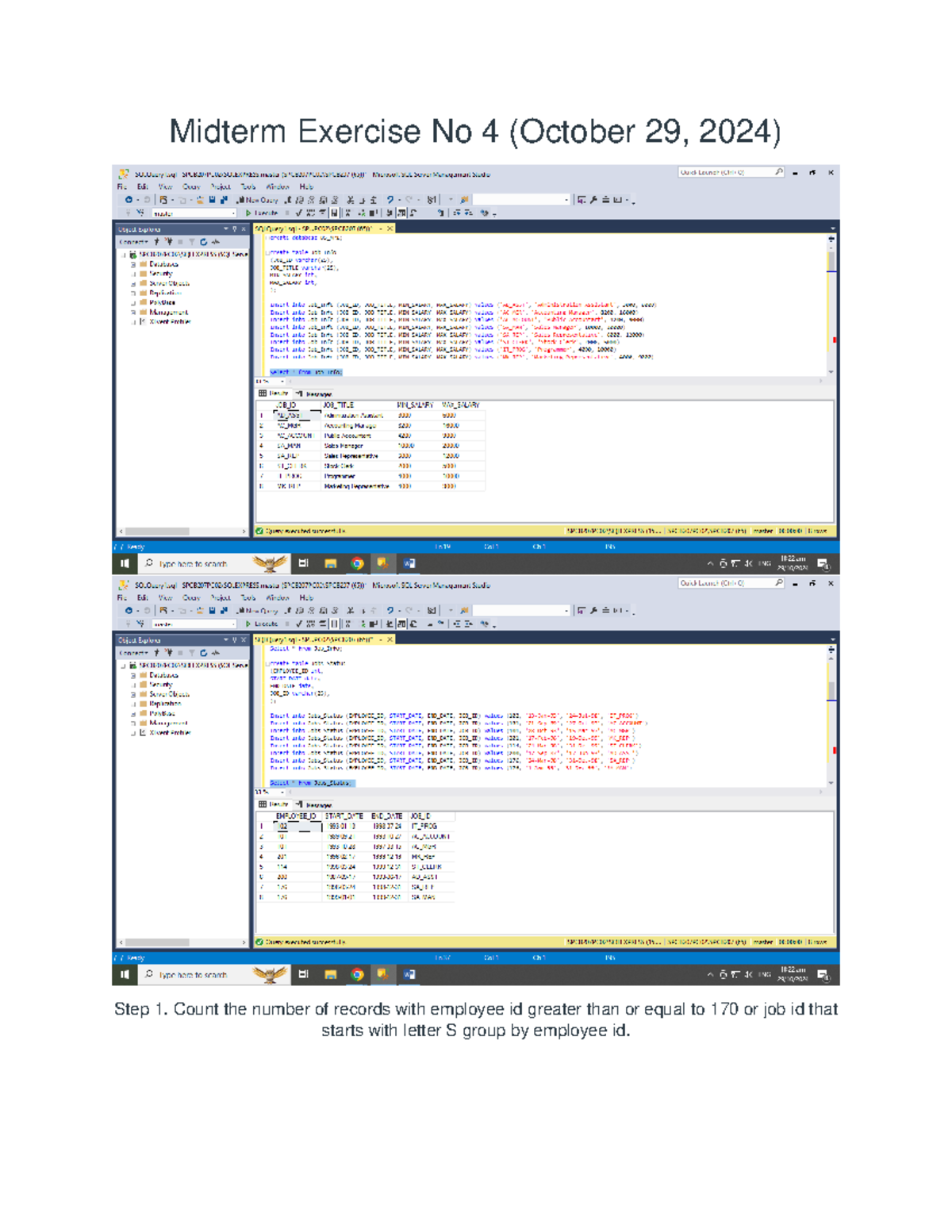
Task: Expand Management node in upper Object Explorer
Action: click(133, 313)
